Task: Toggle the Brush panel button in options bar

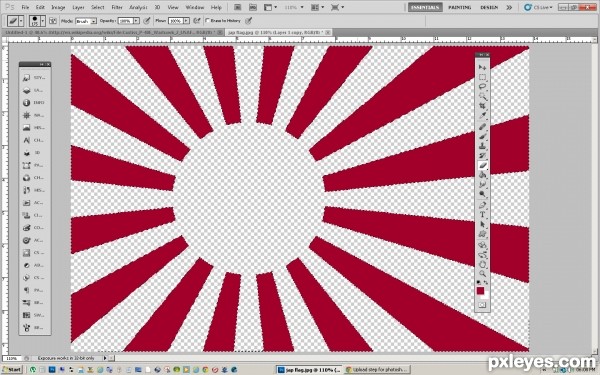Action: click(53, 21)
